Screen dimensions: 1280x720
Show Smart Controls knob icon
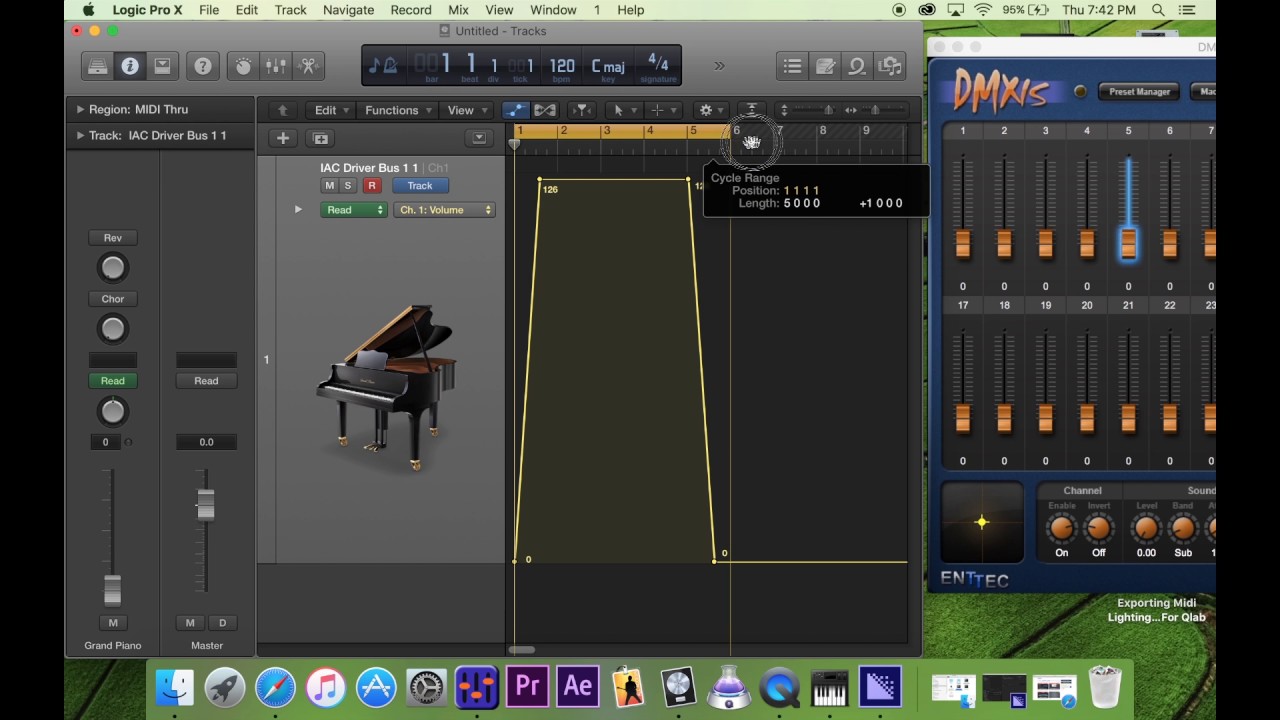(244, 67)
